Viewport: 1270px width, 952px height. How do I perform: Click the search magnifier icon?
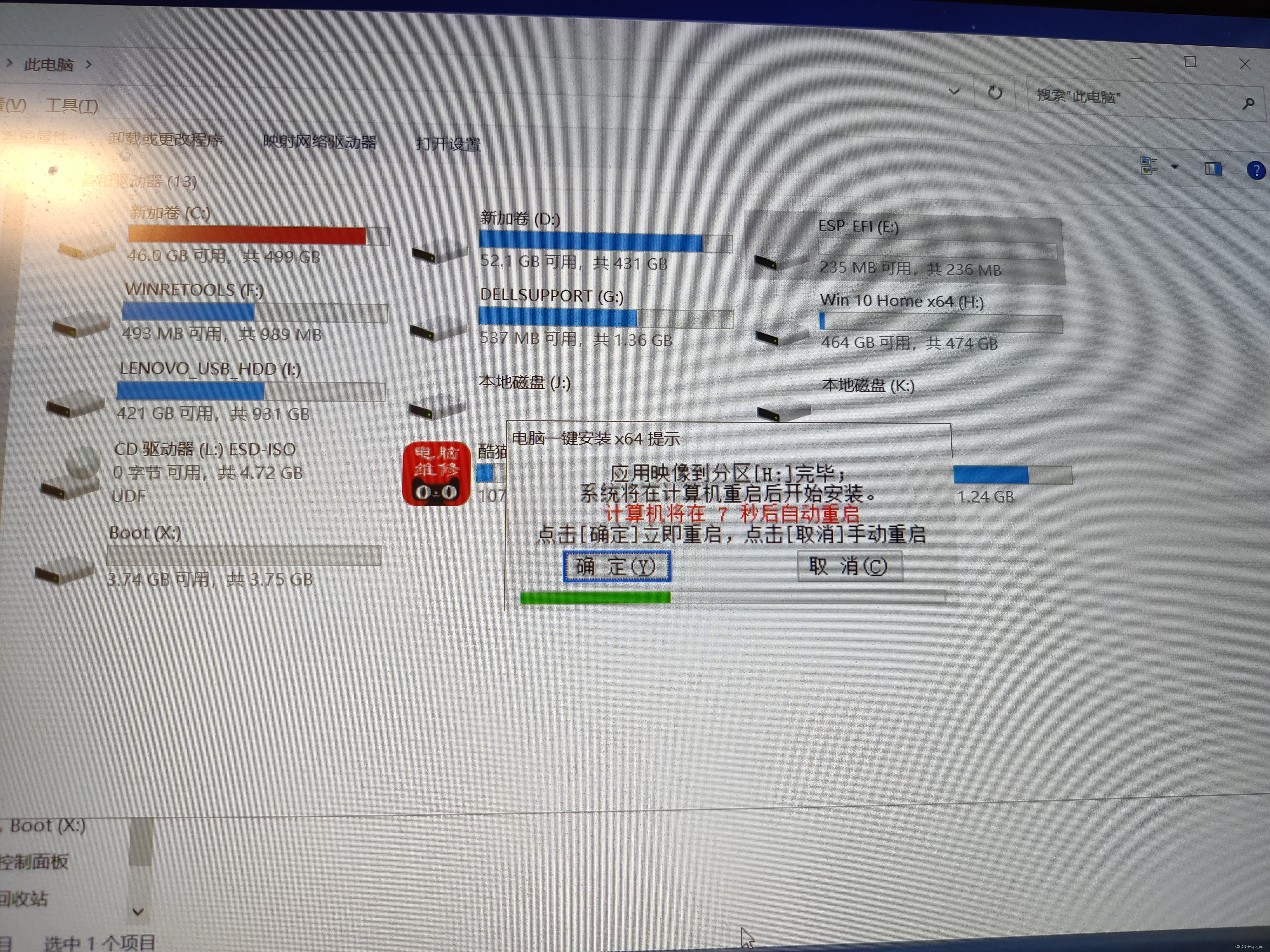pos(1248,104)
